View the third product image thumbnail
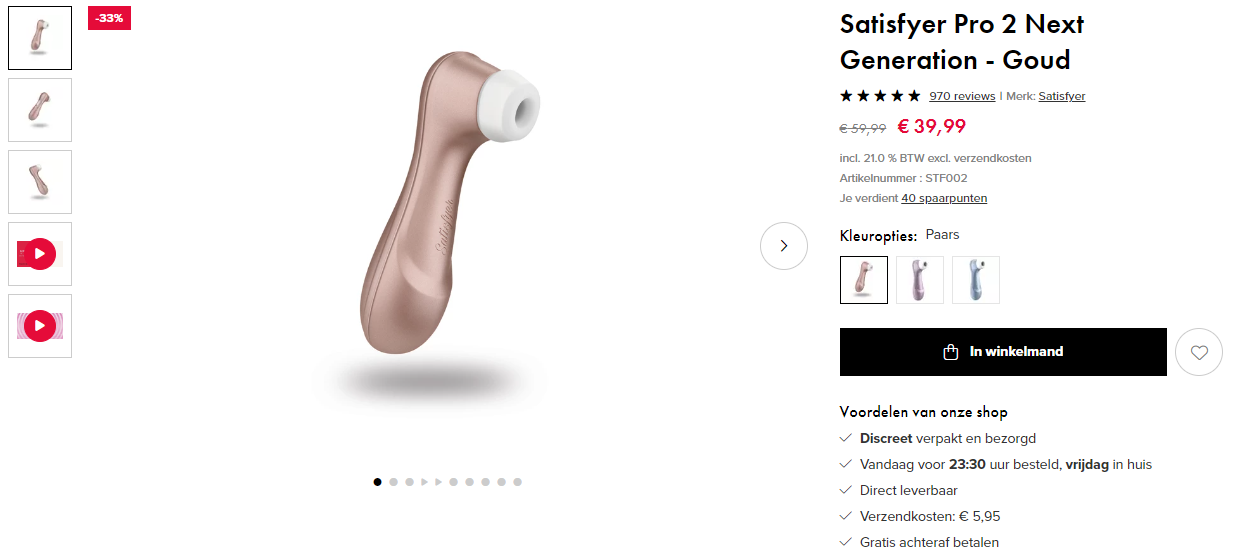 pos(40,182)
